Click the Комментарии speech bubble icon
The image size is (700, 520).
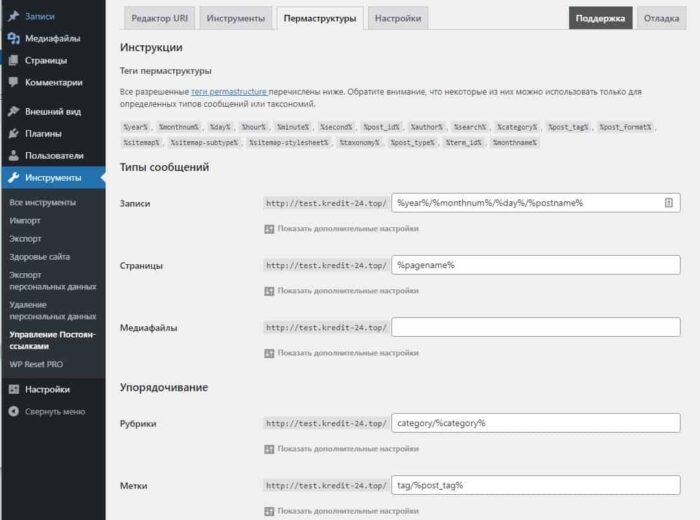[x=13, y=83]
